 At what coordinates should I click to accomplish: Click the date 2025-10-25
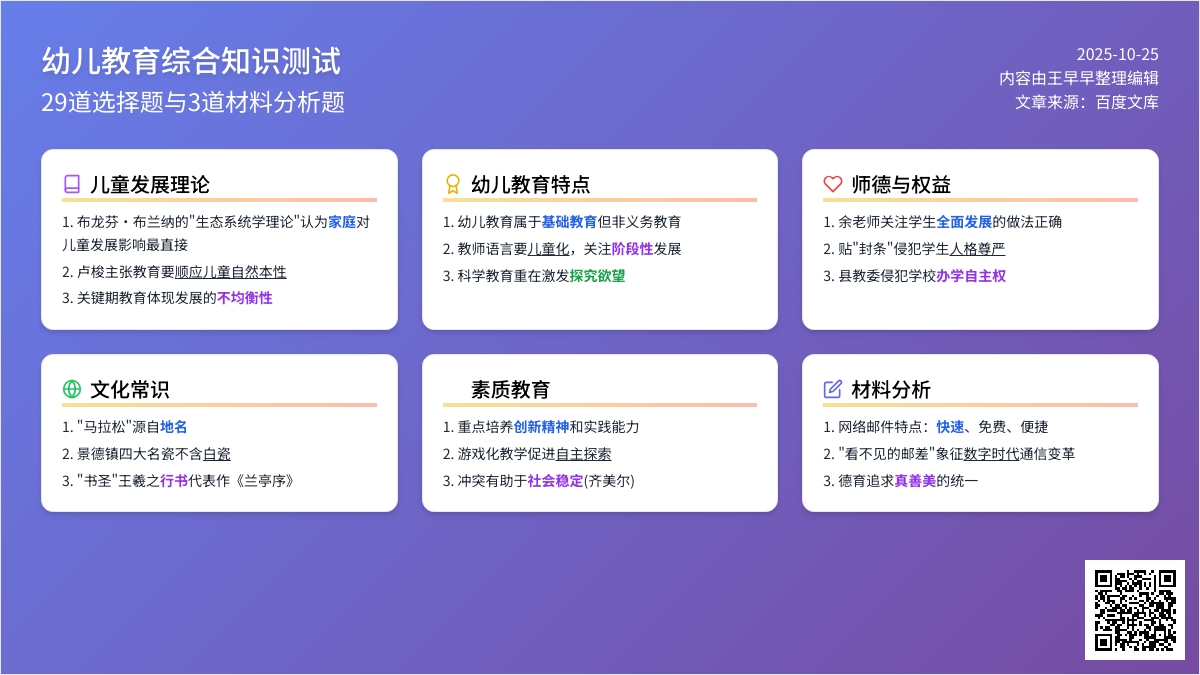[1117, 54]
